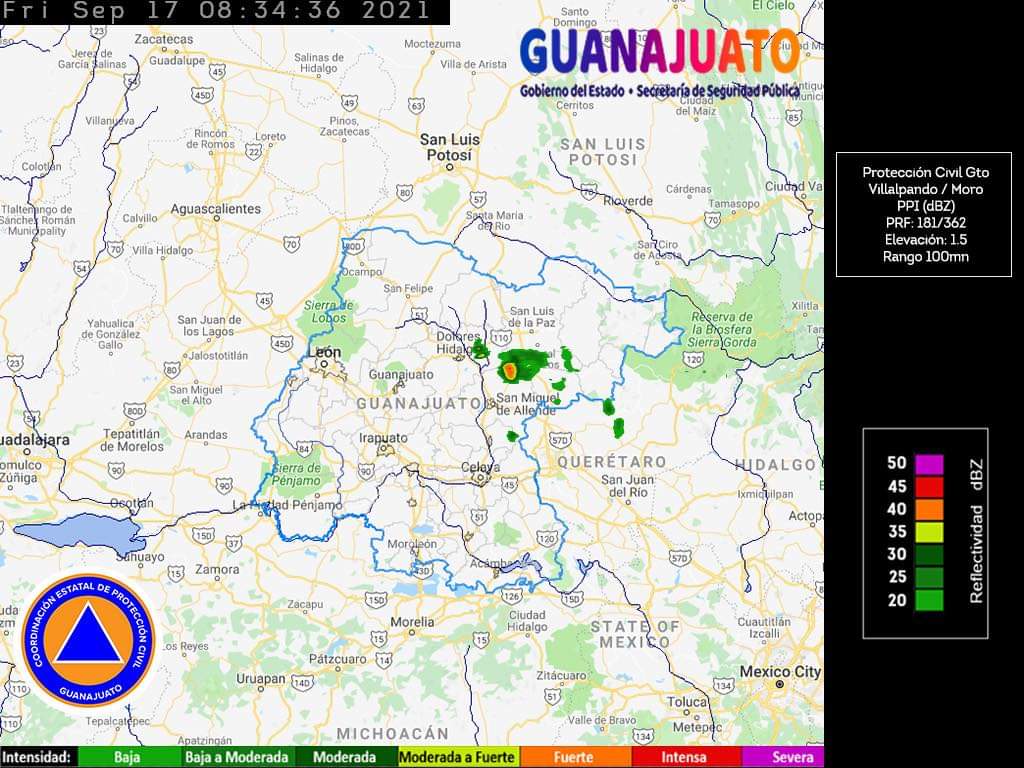Click the Dolores Hidalgo map label
Image resolution: width=1024 pixels, height=768 pixels.
(458, 342)
